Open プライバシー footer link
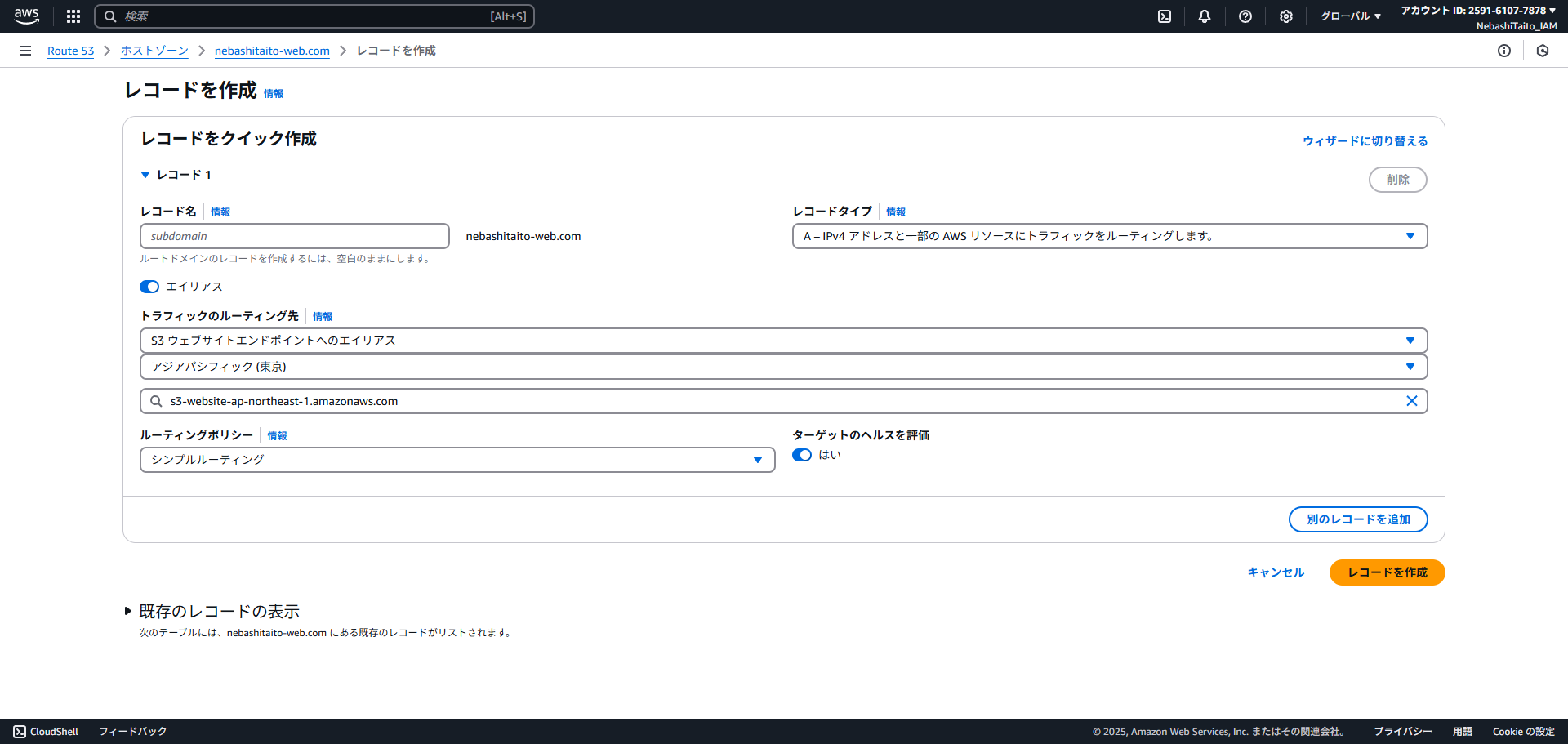Screen dimensions: 1568x744 pos(1402,732)
